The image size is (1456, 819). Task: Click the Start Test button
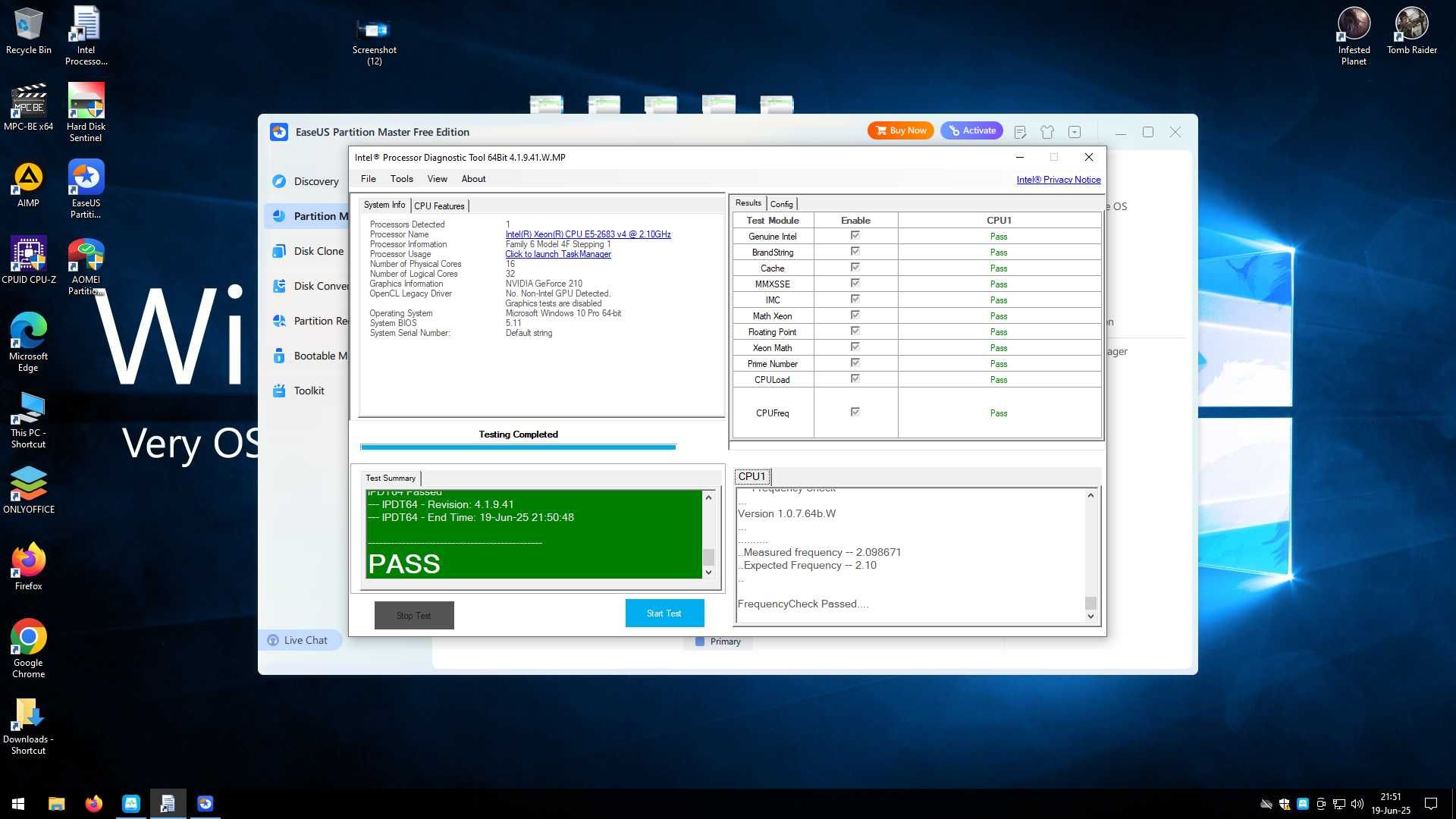tap(664, 613)
